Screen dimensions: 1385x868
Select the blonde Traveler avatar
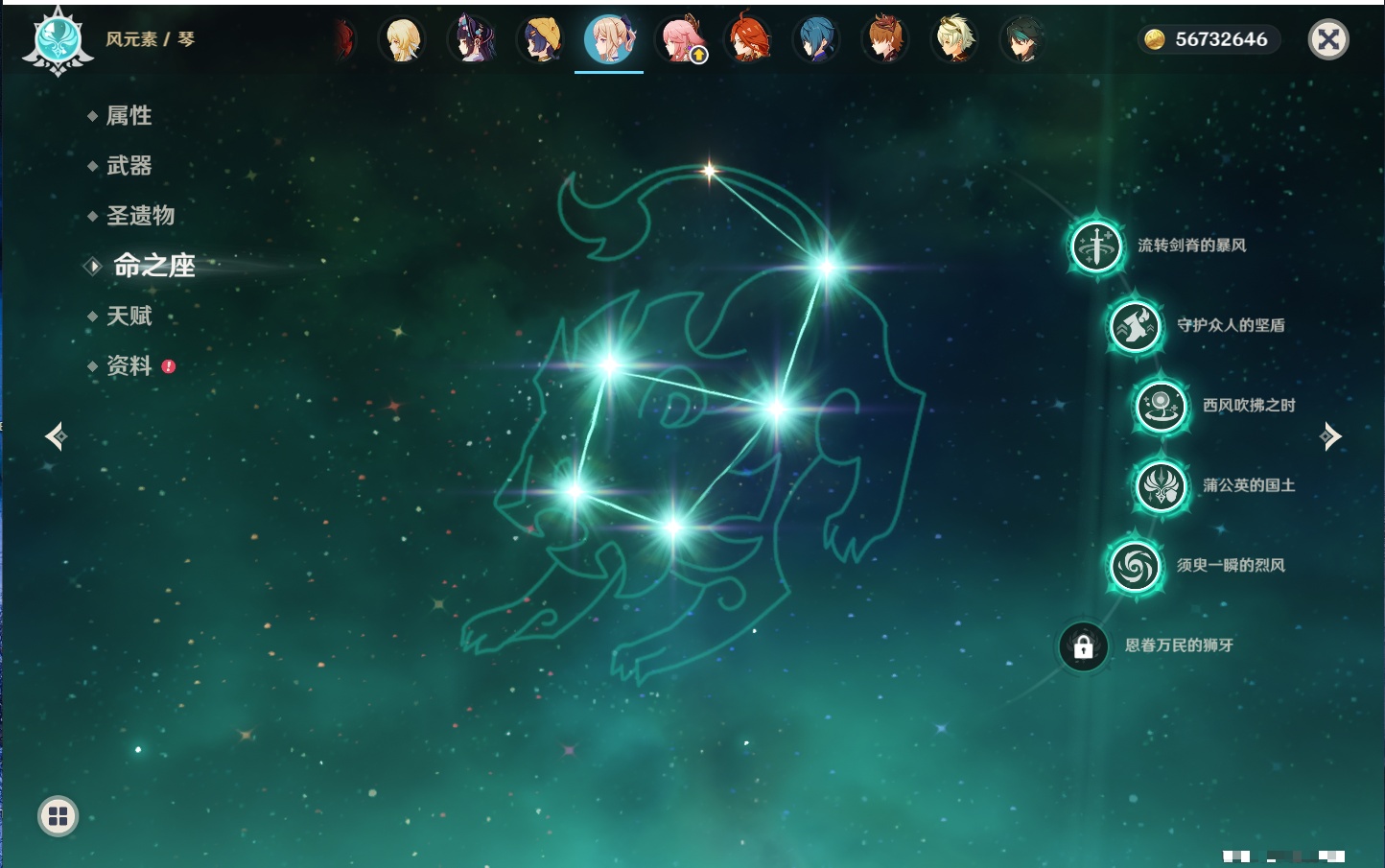(x=403, y=39)
